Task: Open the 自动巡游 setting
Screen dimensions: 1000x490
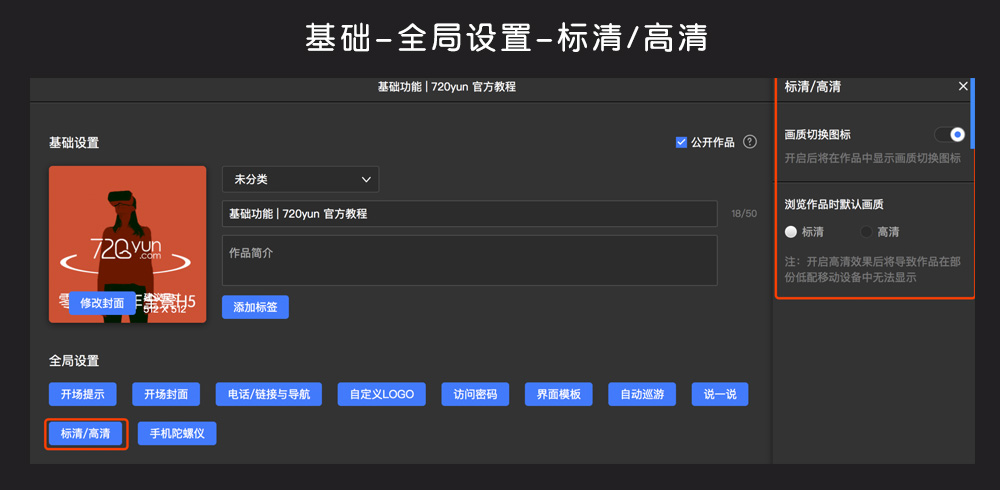Action: coord(641,394)
